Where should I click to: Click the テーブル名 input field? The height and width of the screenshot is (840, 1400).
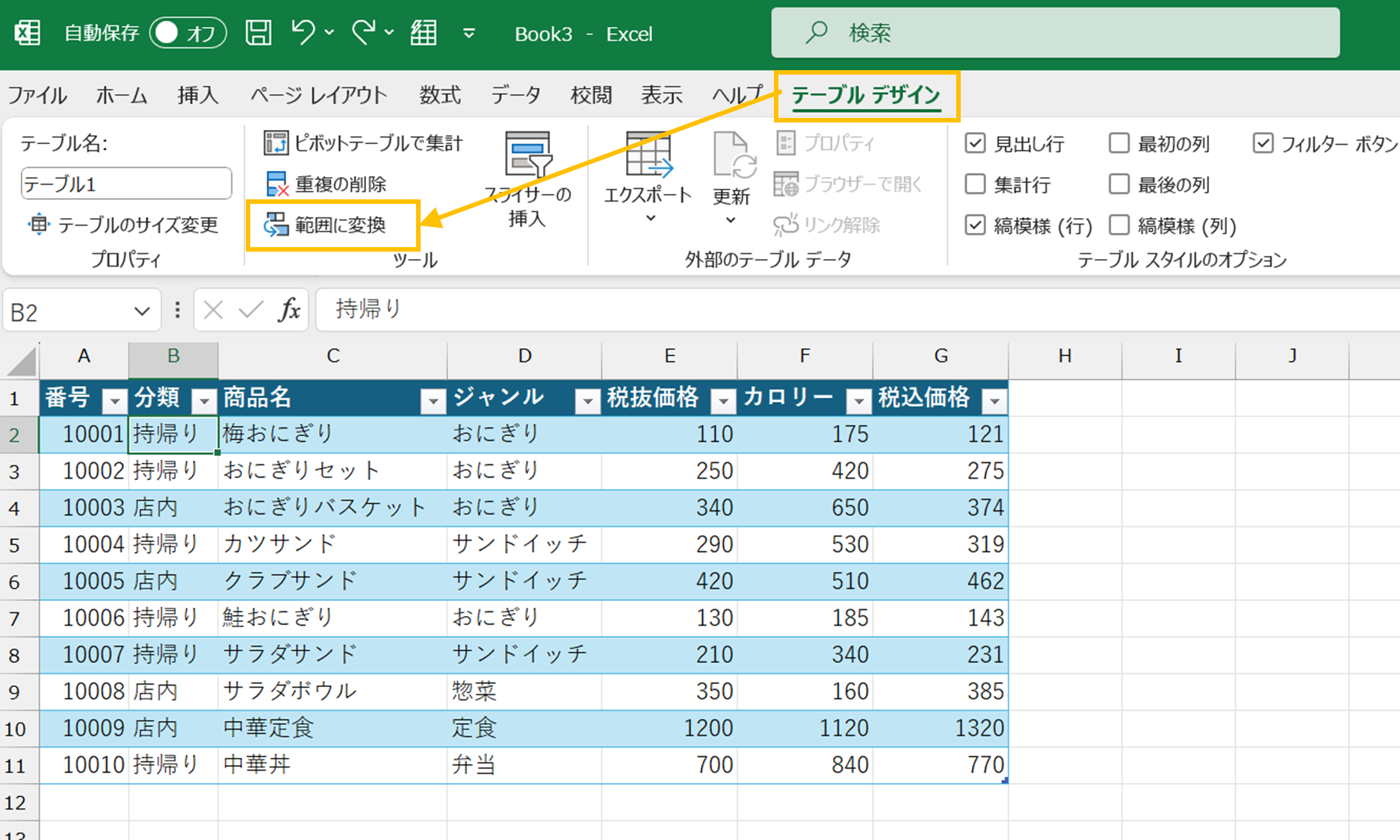(x=126, y=184)
